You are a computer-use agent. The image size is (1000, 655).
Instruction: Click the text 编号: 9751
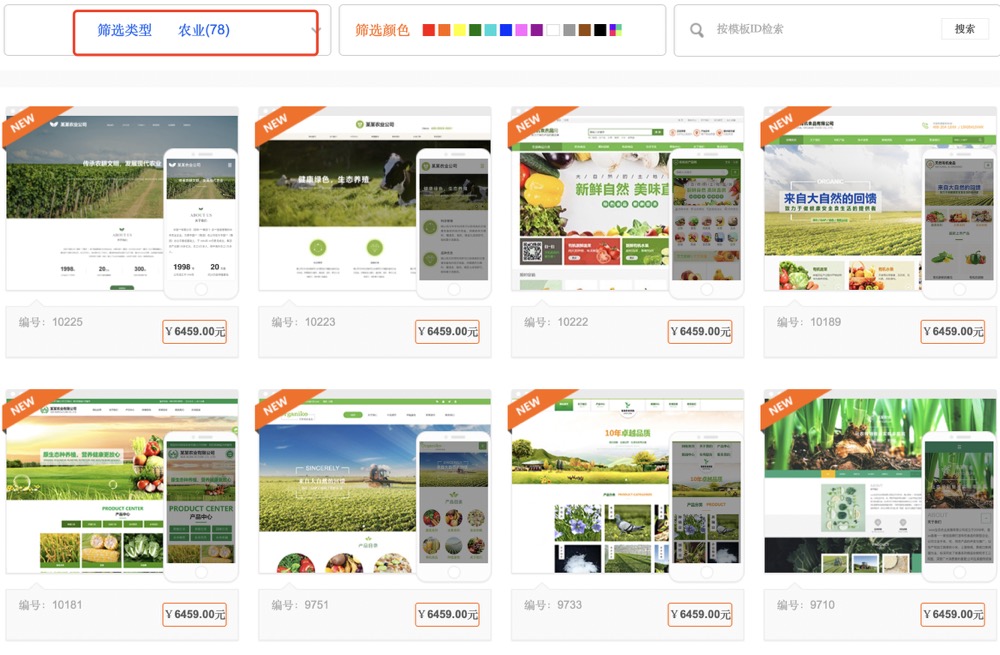[300, 605]
